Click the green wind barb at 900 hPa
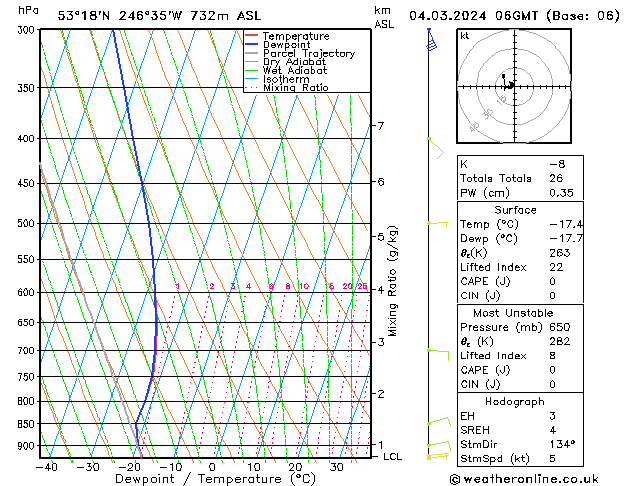Image resolution: width=629 pixels, height=486 pixels. pos(439,447)
